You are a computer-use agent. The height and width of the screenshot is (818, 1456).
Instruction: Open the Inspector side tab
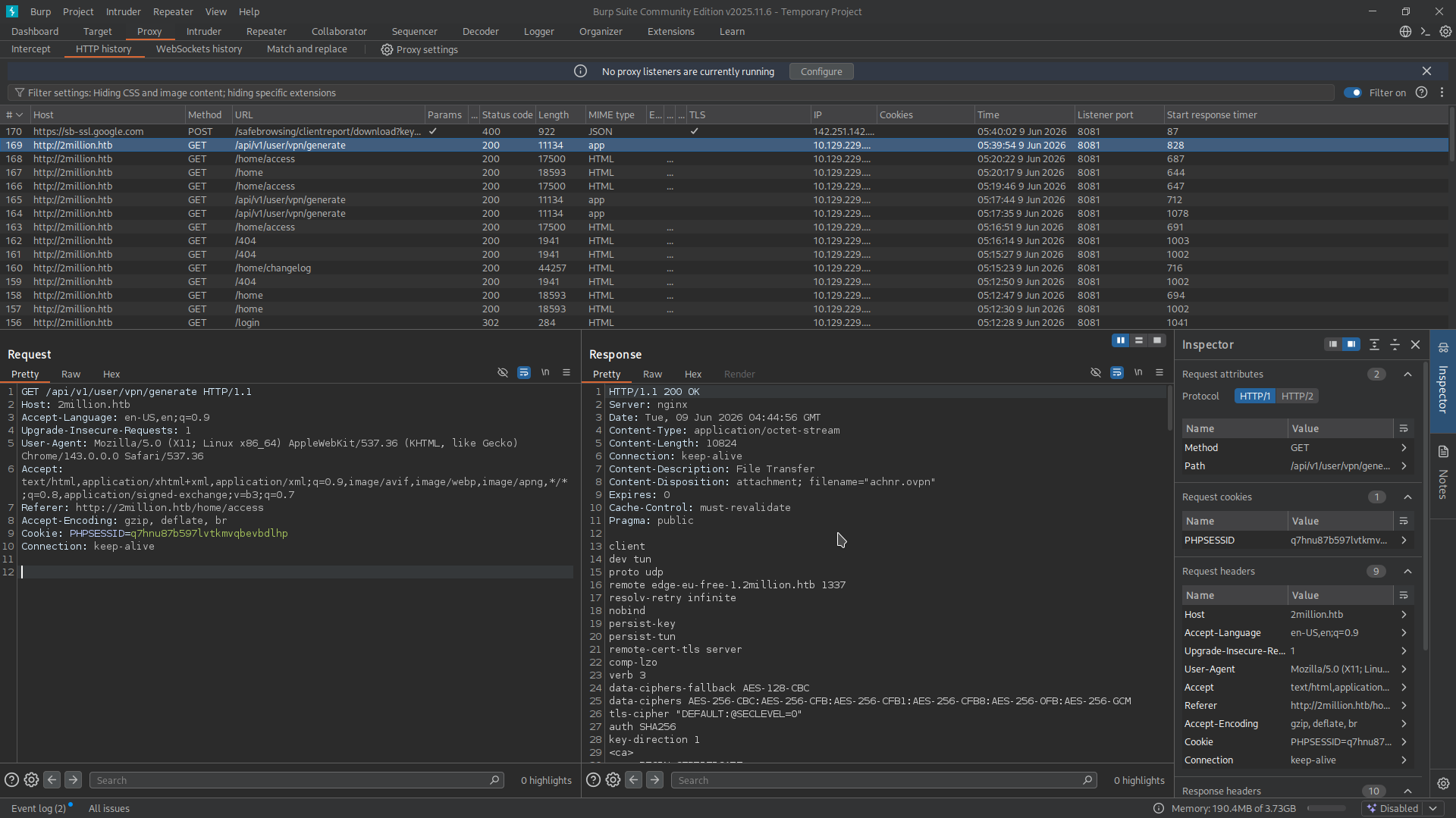1443,381
